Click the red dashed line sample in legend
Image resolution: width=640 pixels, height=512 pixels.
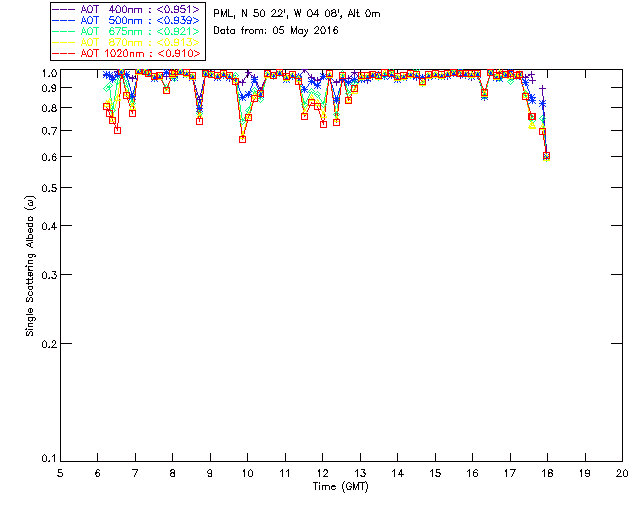click(x=63, y=53)
